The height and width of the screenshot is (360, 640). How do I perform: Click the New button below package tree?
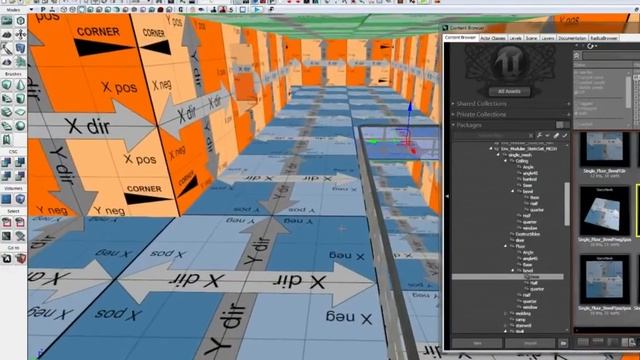[x=477, y=344]
